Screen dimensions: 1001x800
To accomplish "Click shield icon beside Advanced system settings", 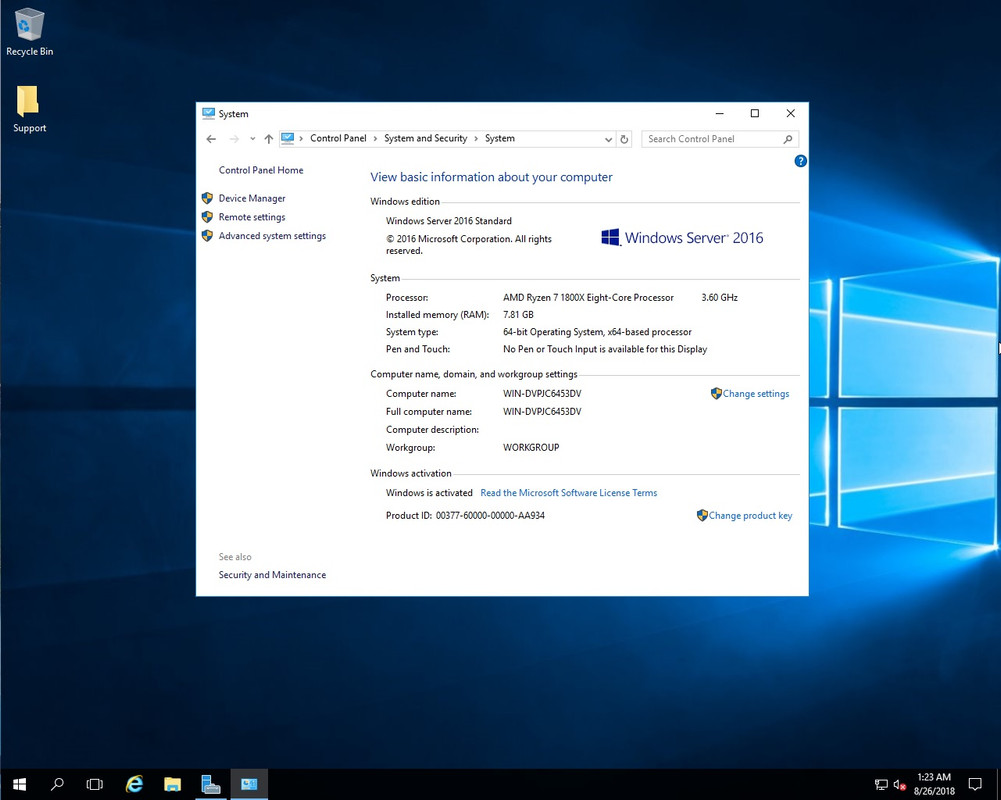I will [207, 236].
